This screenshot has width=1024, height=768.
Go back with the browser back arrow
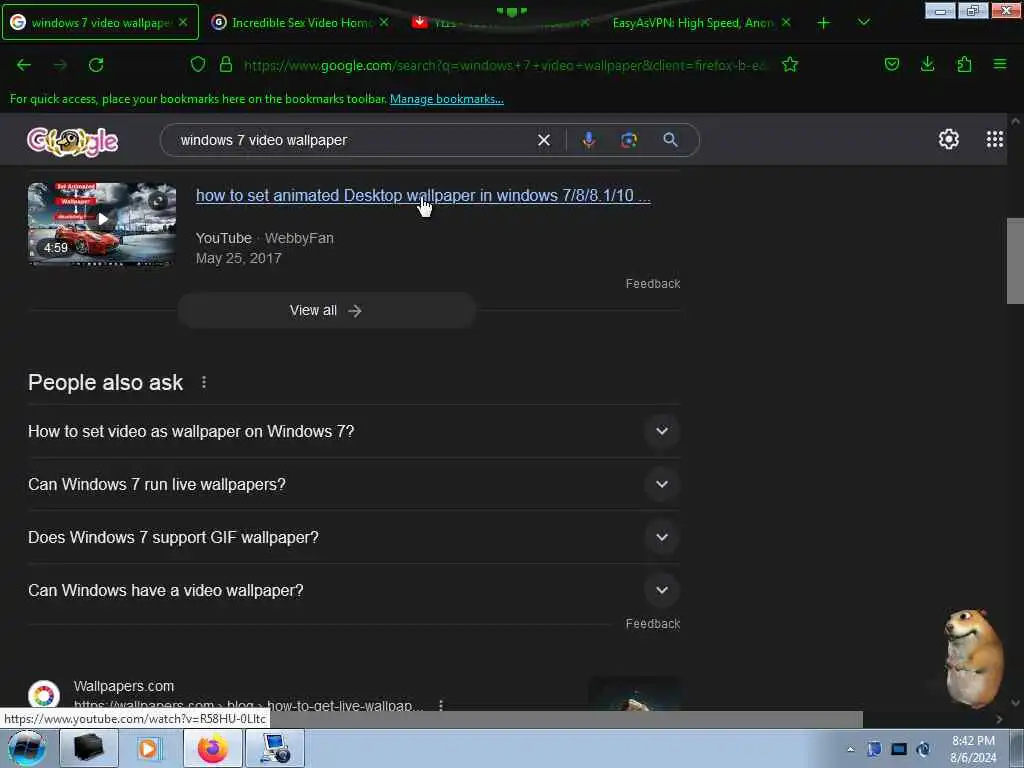coord(24,65)
